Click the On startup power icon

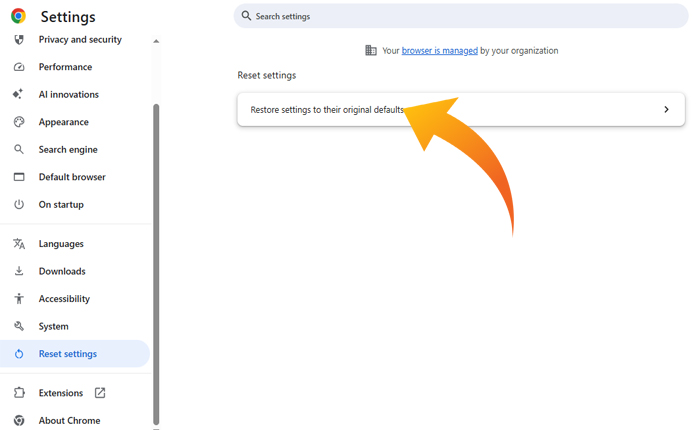pyautogui.click(x=18, y=205)
